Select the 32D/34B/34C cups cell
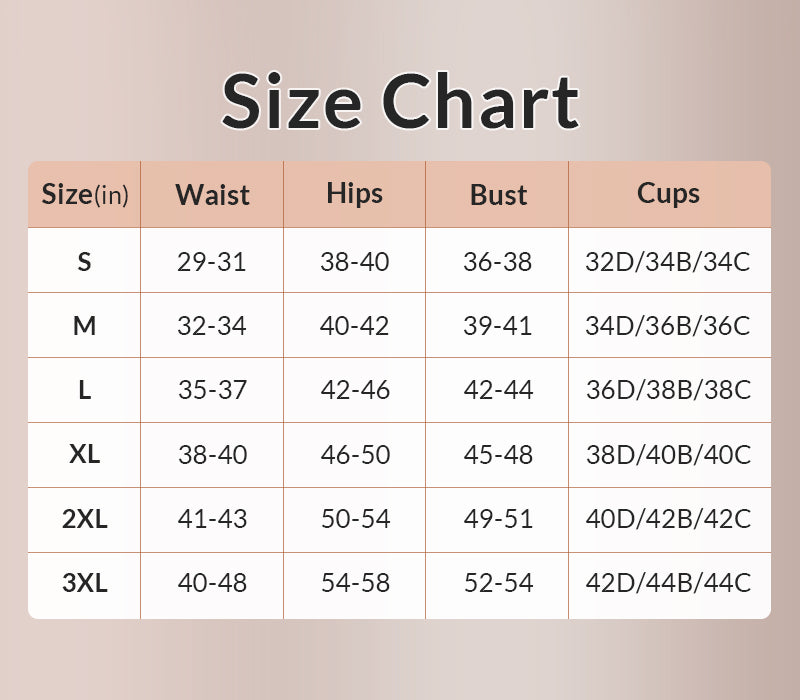This screenshot has height=700, width=800. click(x=668, y=262)
